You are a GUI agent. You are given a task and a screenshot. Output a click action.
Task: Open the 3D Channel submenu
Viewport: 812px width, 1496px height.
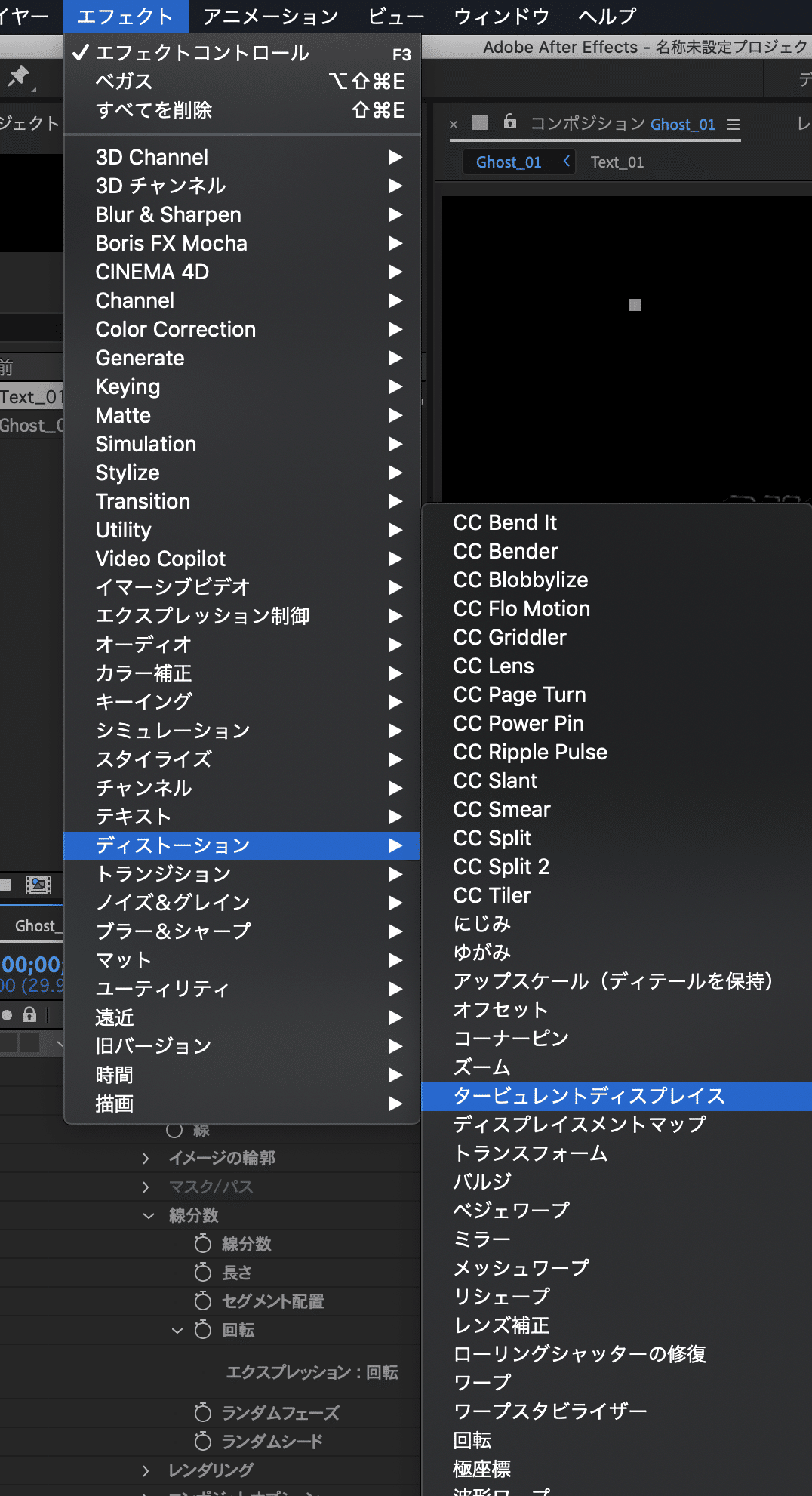click(241, 157)
